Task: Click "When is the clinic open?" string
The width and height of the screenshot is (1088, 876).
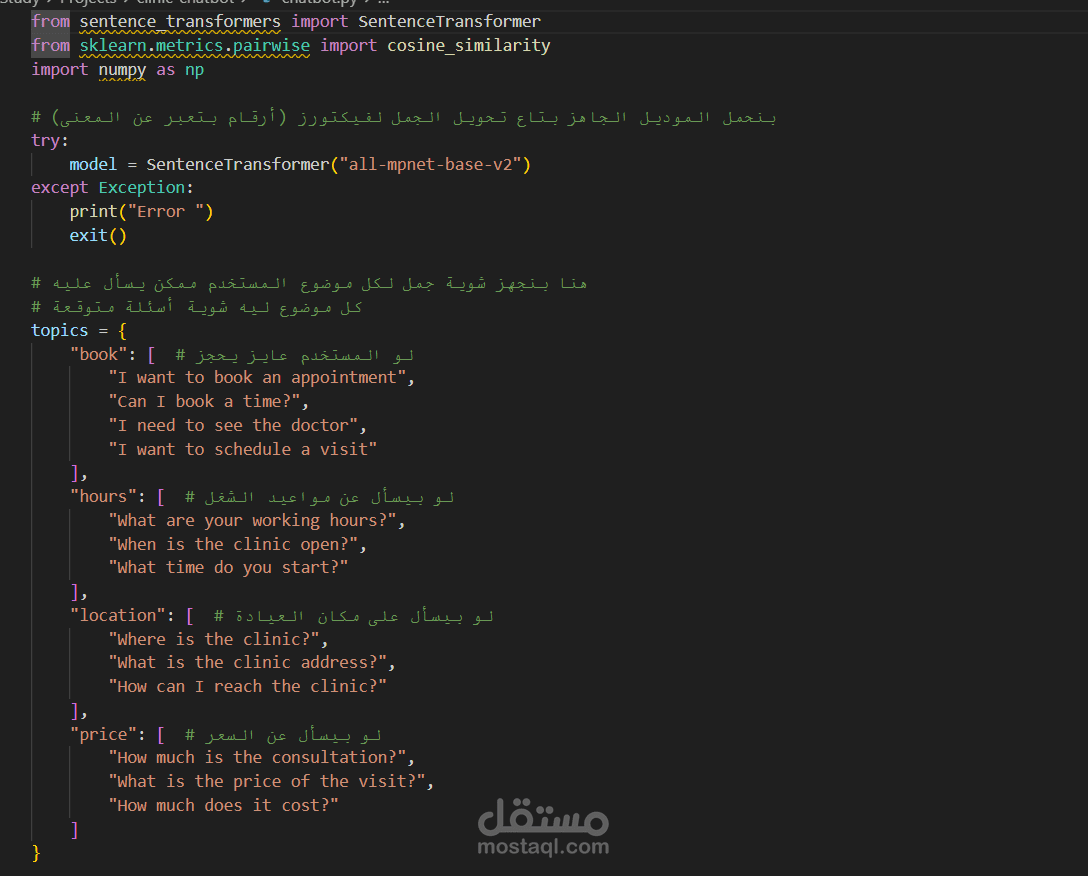Action: 233,545
